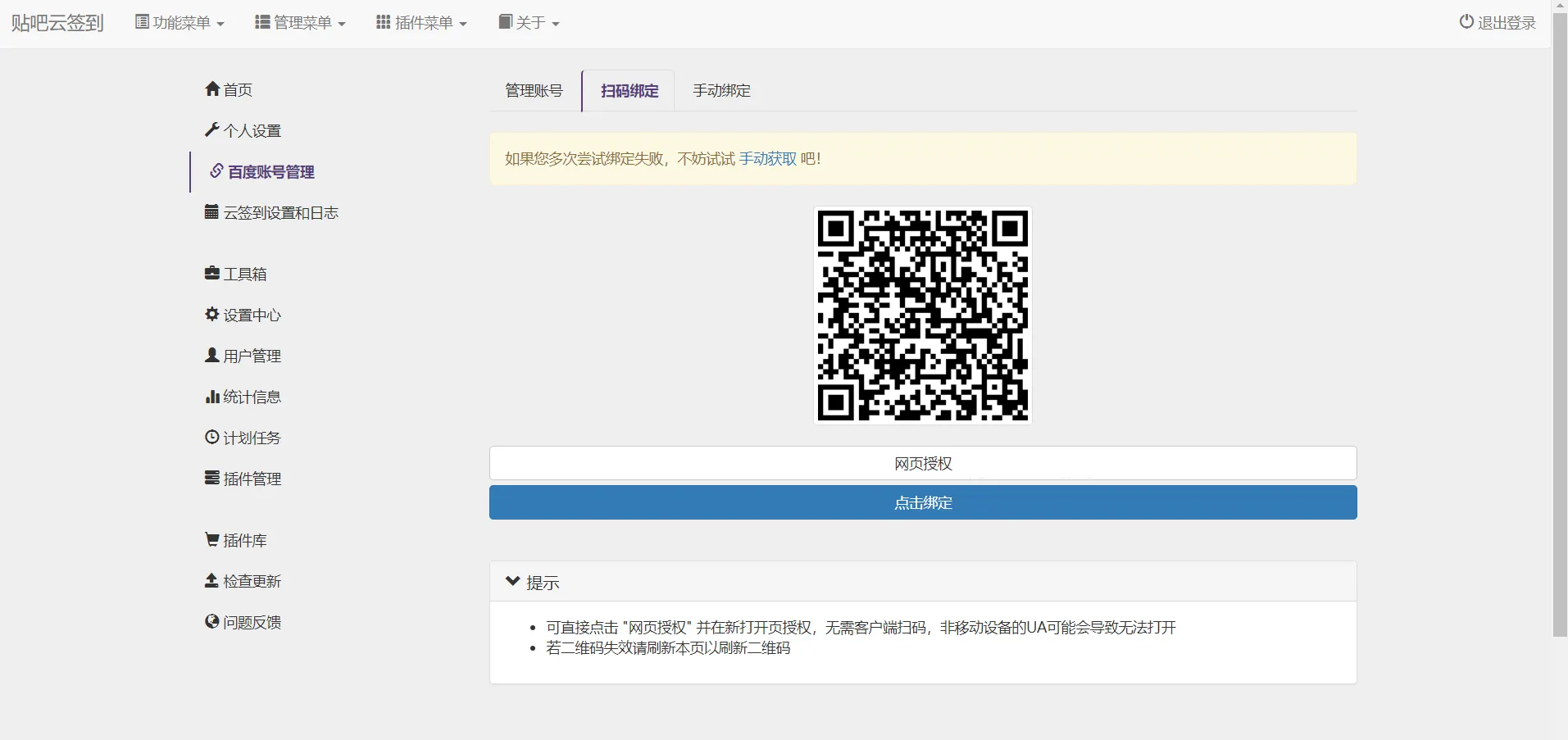Click the 提示 panel heading text
Screen dimensions: 1568x740
point(543,582)
